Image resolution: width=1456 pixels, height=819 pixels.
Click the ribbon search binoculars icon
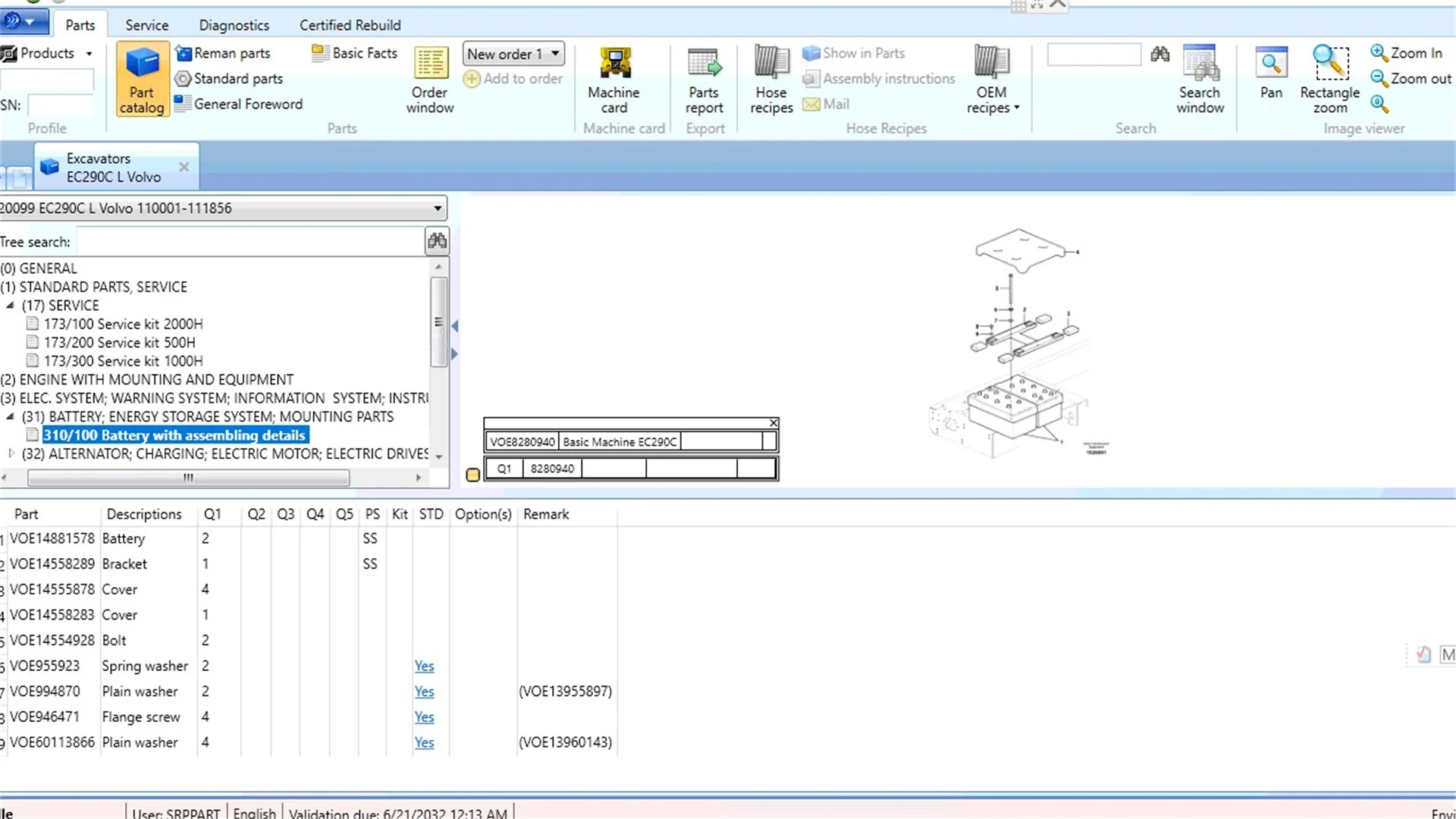pyautogui.click(x=1159, y=54)
